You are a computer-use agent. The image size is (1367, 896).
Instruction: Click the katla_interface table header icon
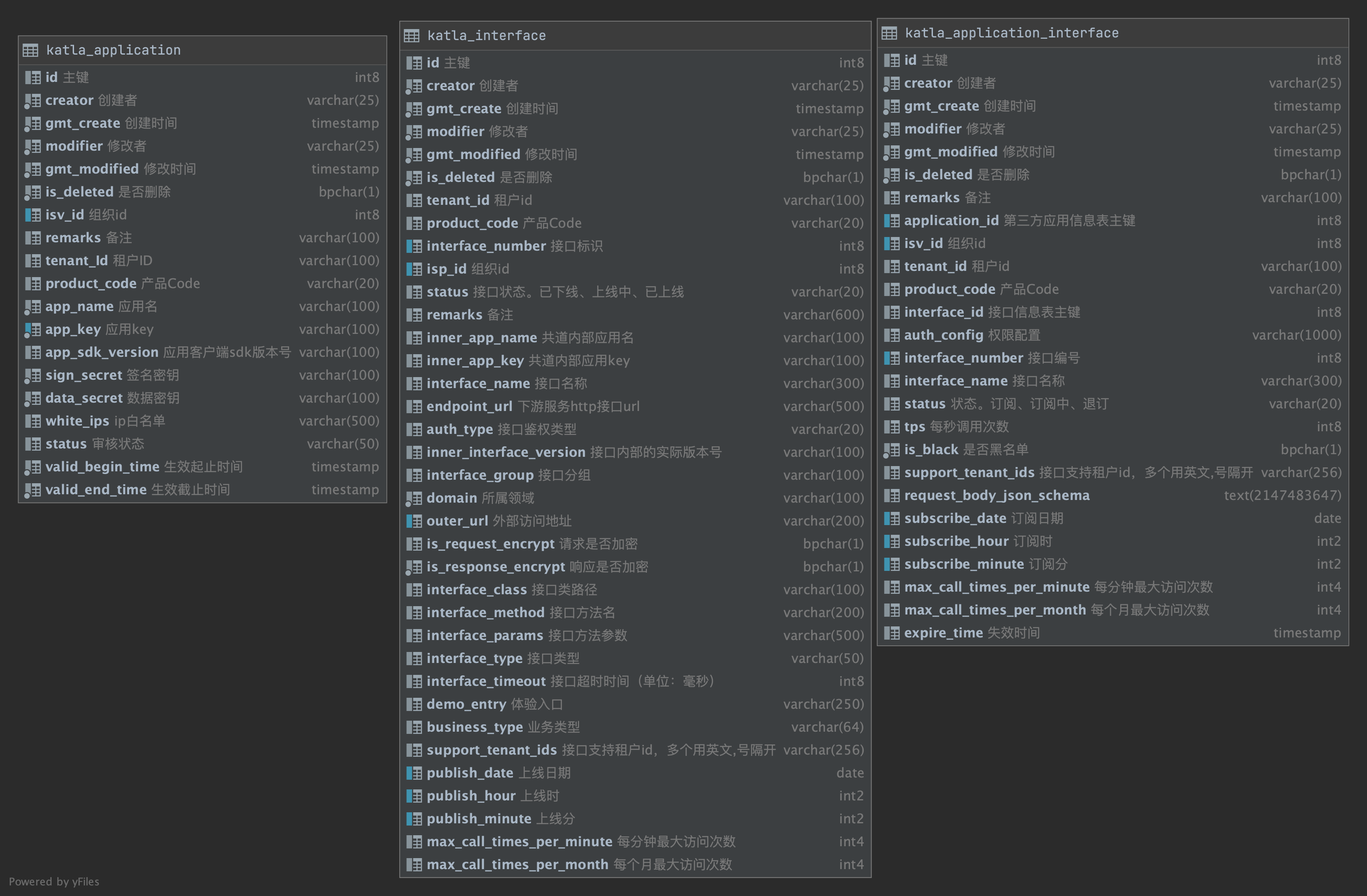(x=411, y=36)
